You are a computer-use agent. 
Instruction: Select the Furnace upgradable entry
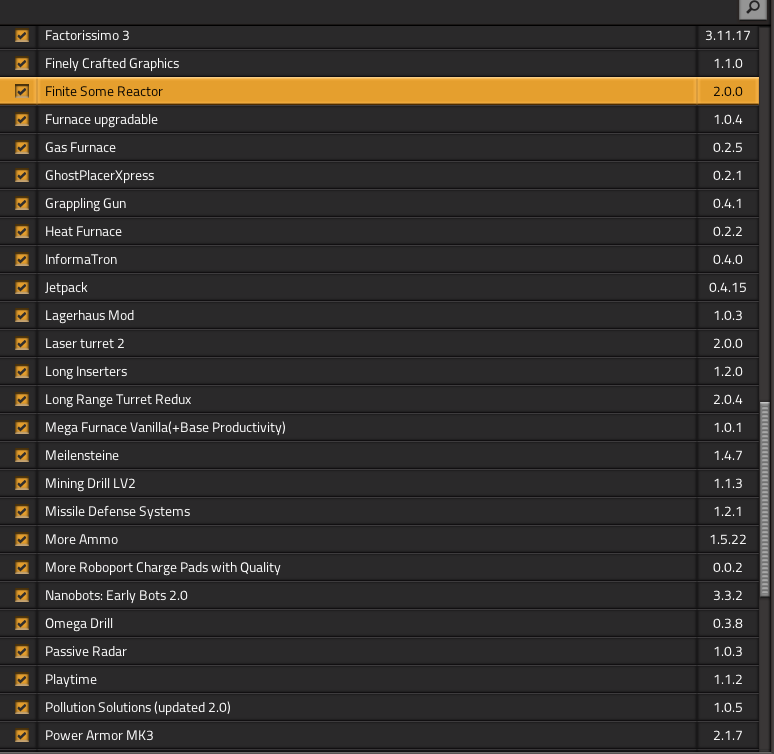click(x=101, y=120)
